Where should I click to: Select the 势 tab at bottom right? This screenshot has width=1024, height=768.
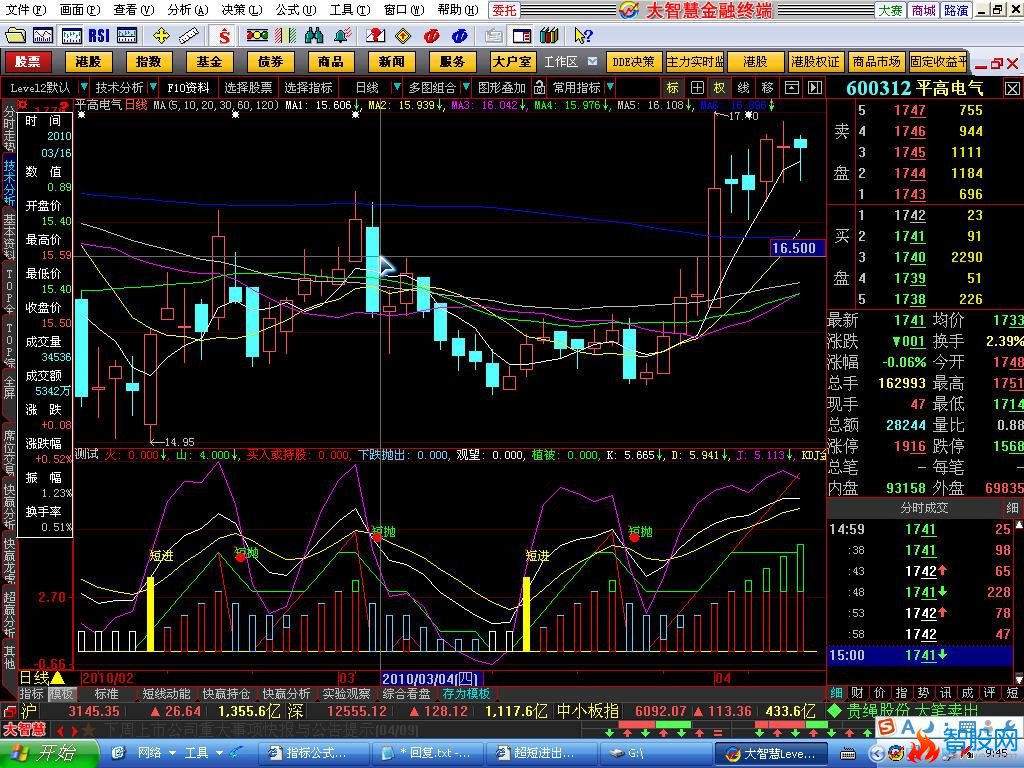tap(923, 693)
